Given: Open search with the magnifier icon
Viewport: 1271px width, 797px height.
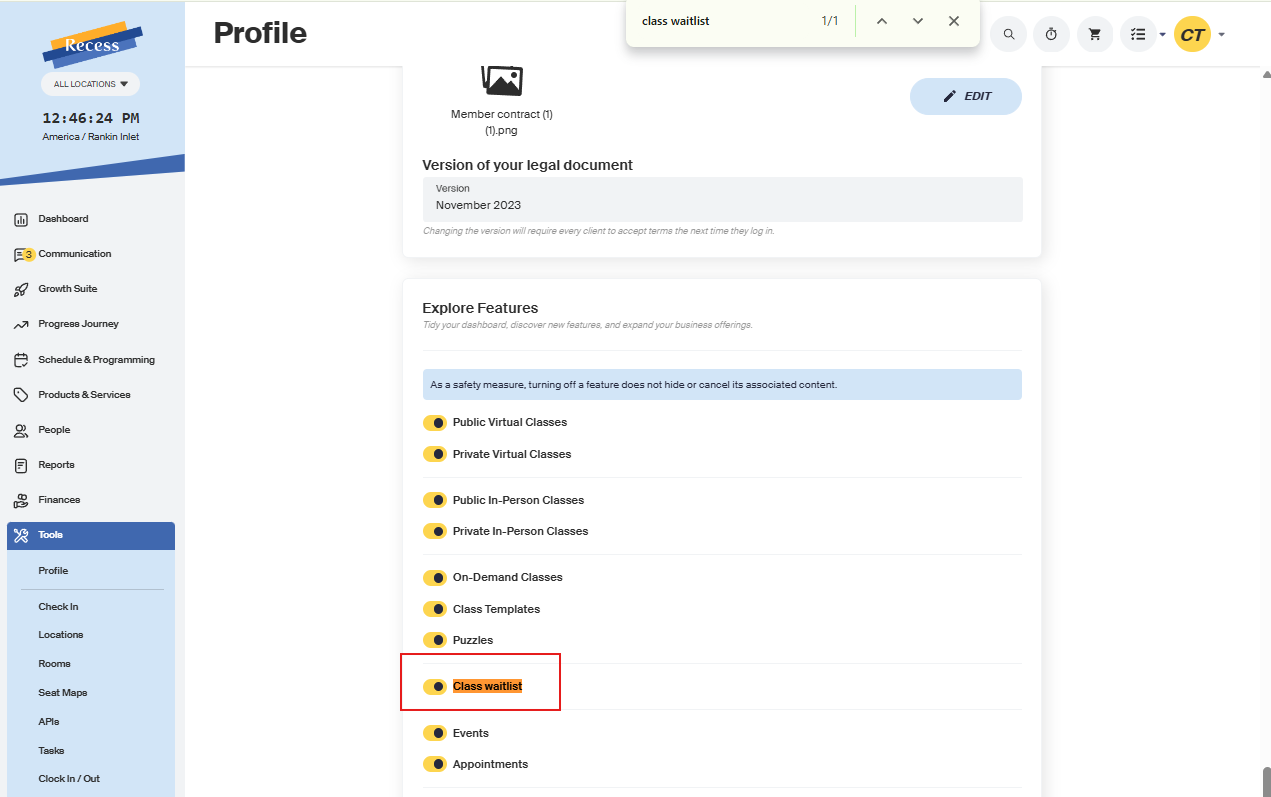Looking at the screenshot, I should [x=1009, y=34].
